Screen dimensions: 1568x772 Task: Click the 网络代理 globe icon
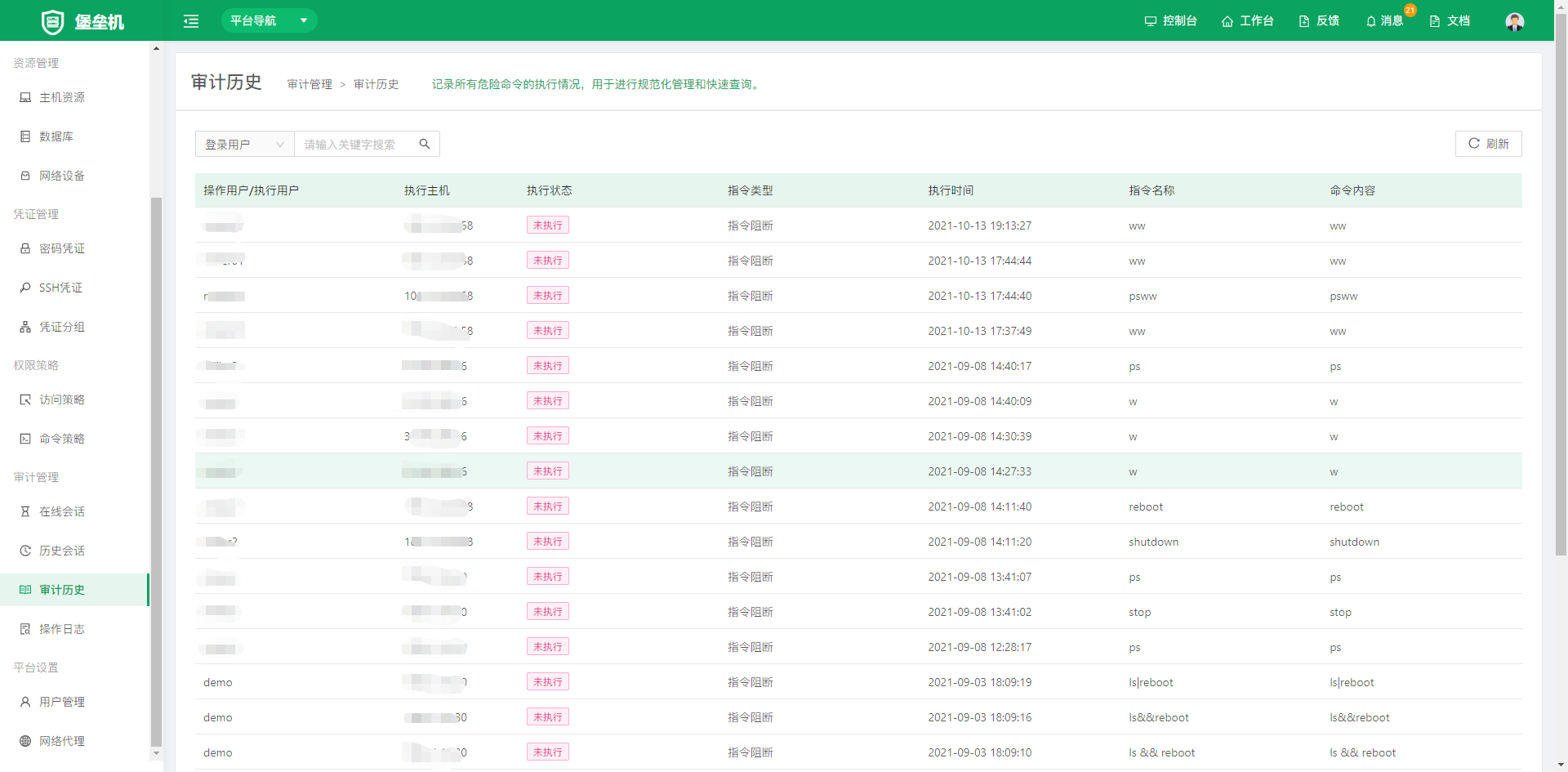tap(25, 741)
